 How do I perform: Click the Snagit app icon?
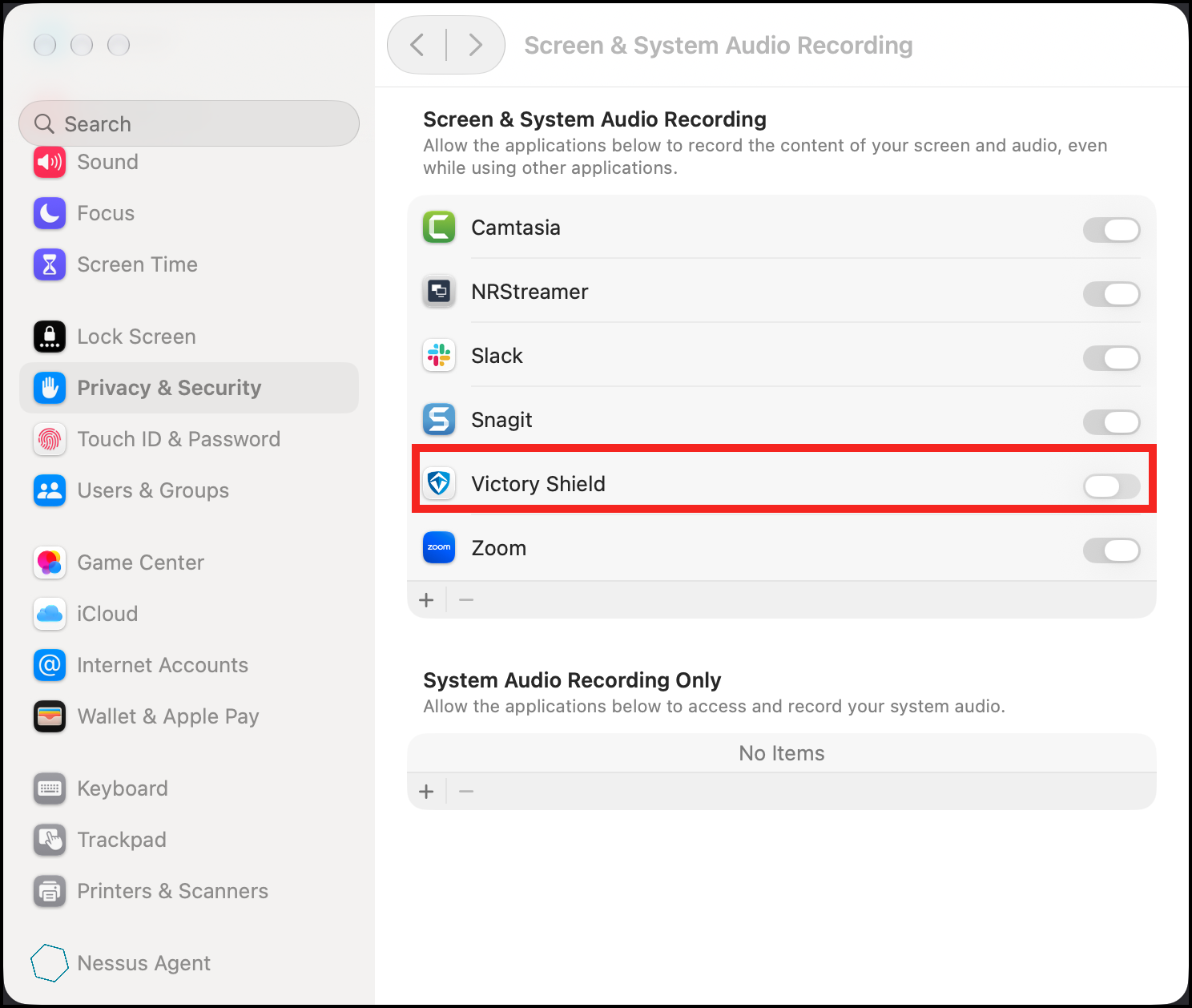[439, 420]
